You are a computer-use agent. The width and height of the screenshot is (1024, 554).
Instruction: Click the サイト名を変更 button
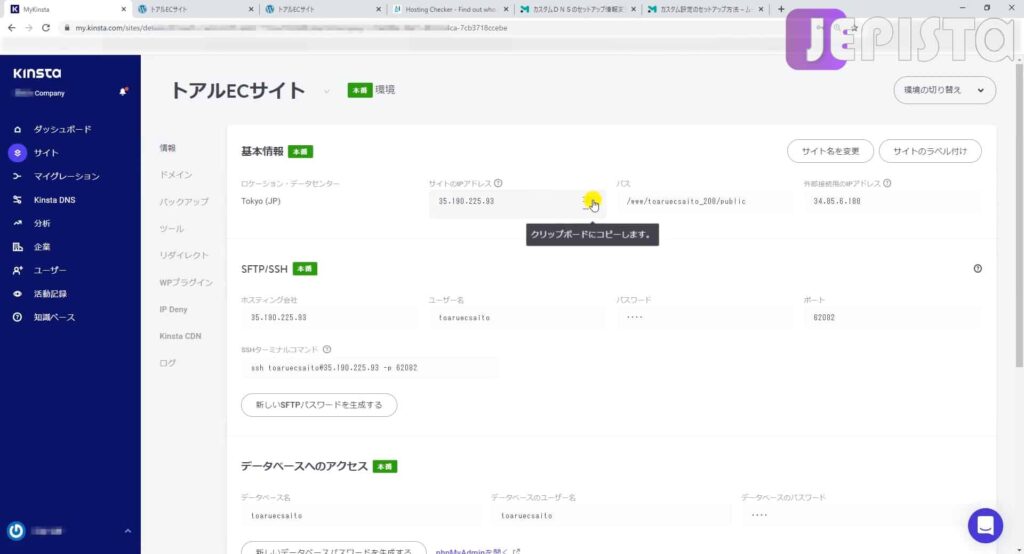click(x=830, y=151)
